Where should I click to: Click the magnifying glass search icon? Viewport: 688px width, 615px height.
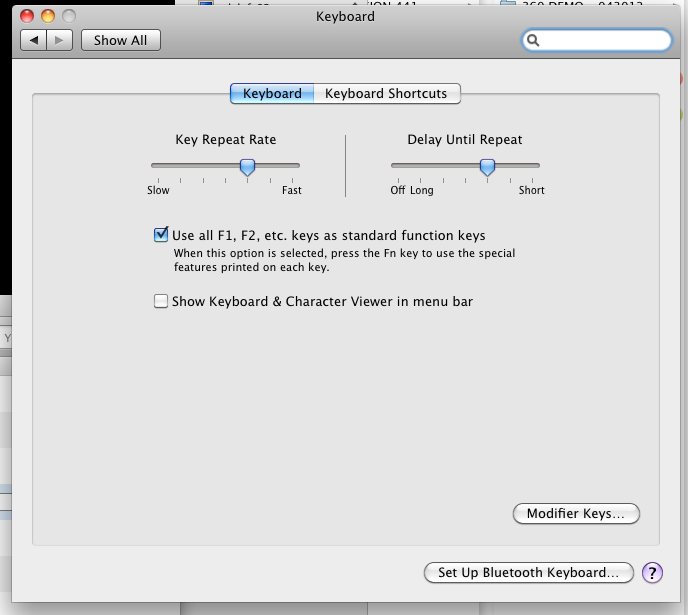point(533,40)
